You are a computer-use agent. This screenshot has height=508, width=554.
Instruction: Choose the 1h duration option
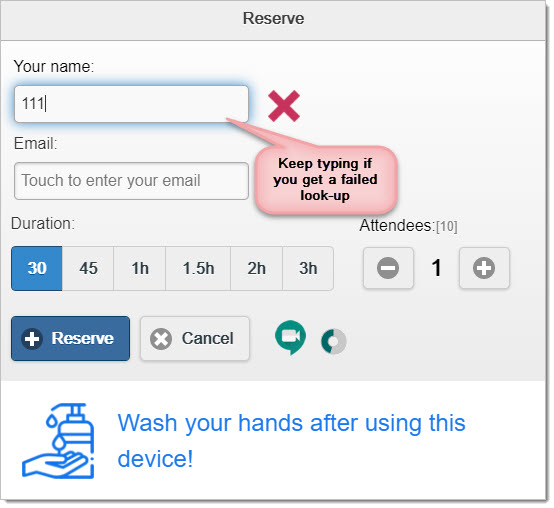coord(140,268)
